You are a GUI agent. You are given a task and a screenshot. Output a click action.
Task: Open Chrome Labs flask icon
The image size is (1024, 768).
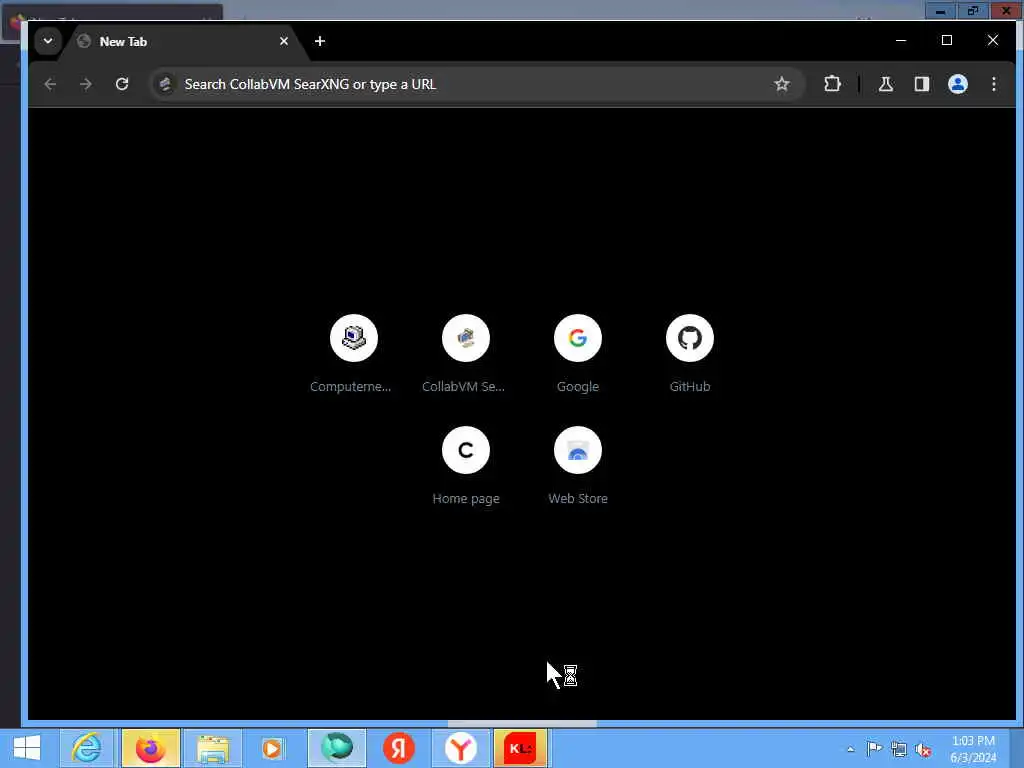[886, 84]
